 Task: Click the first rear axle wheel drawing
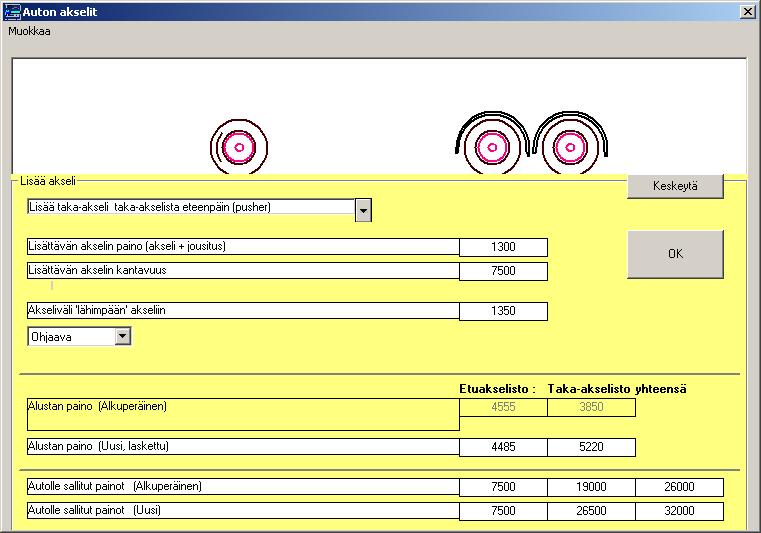492,145
